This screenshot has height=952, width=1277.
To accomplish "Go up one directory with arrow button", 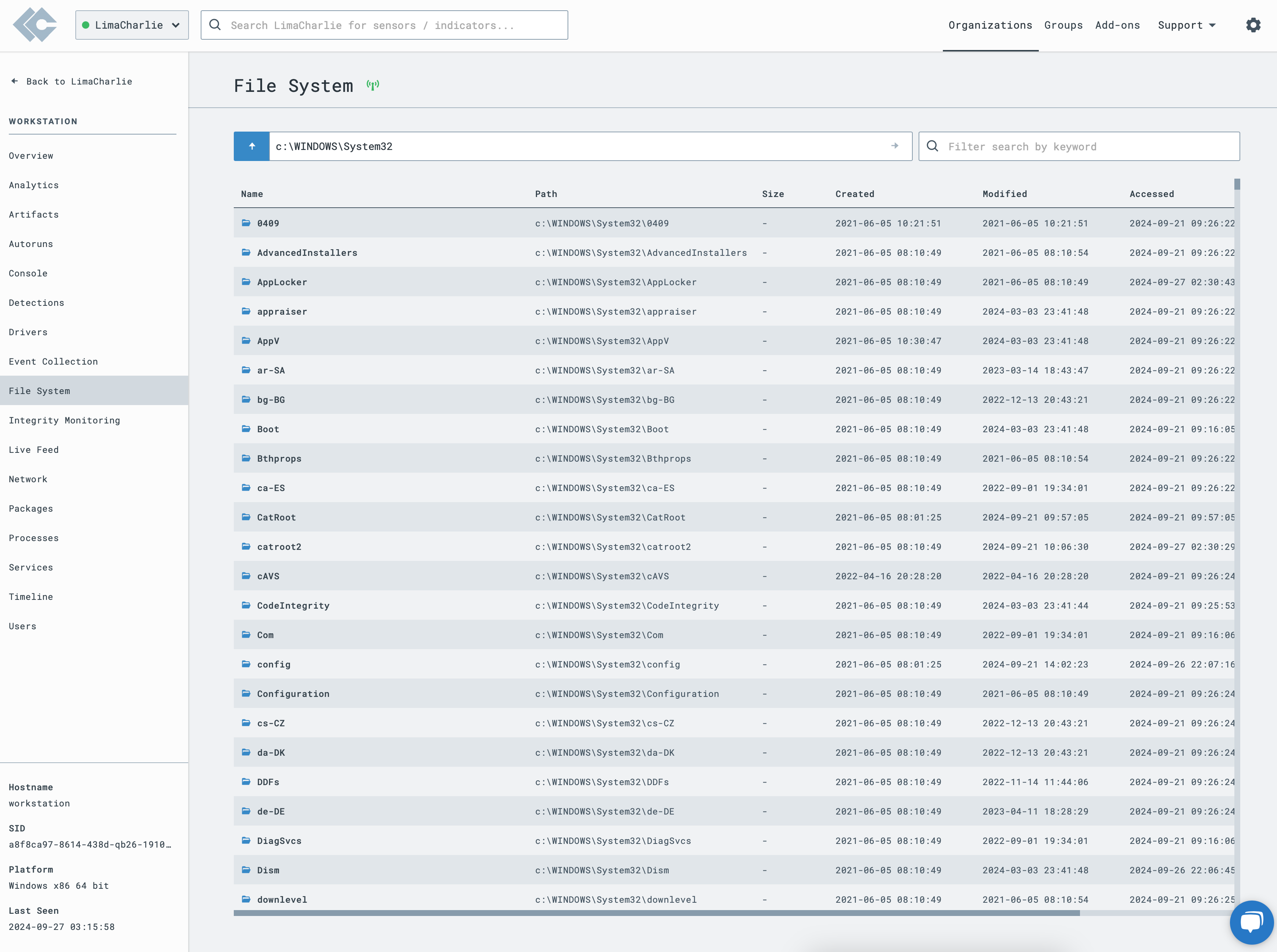I will click(x=252, y=146).
